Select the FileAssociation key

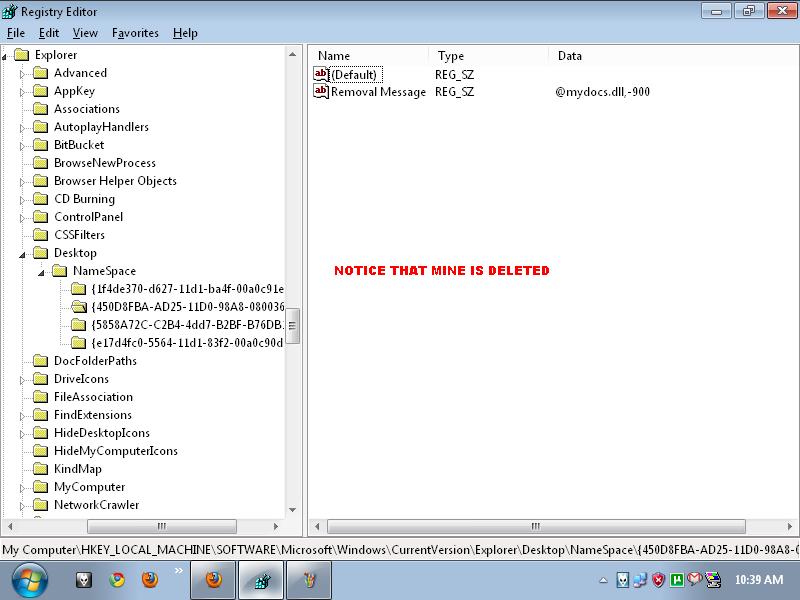click(x=93, y=397)
